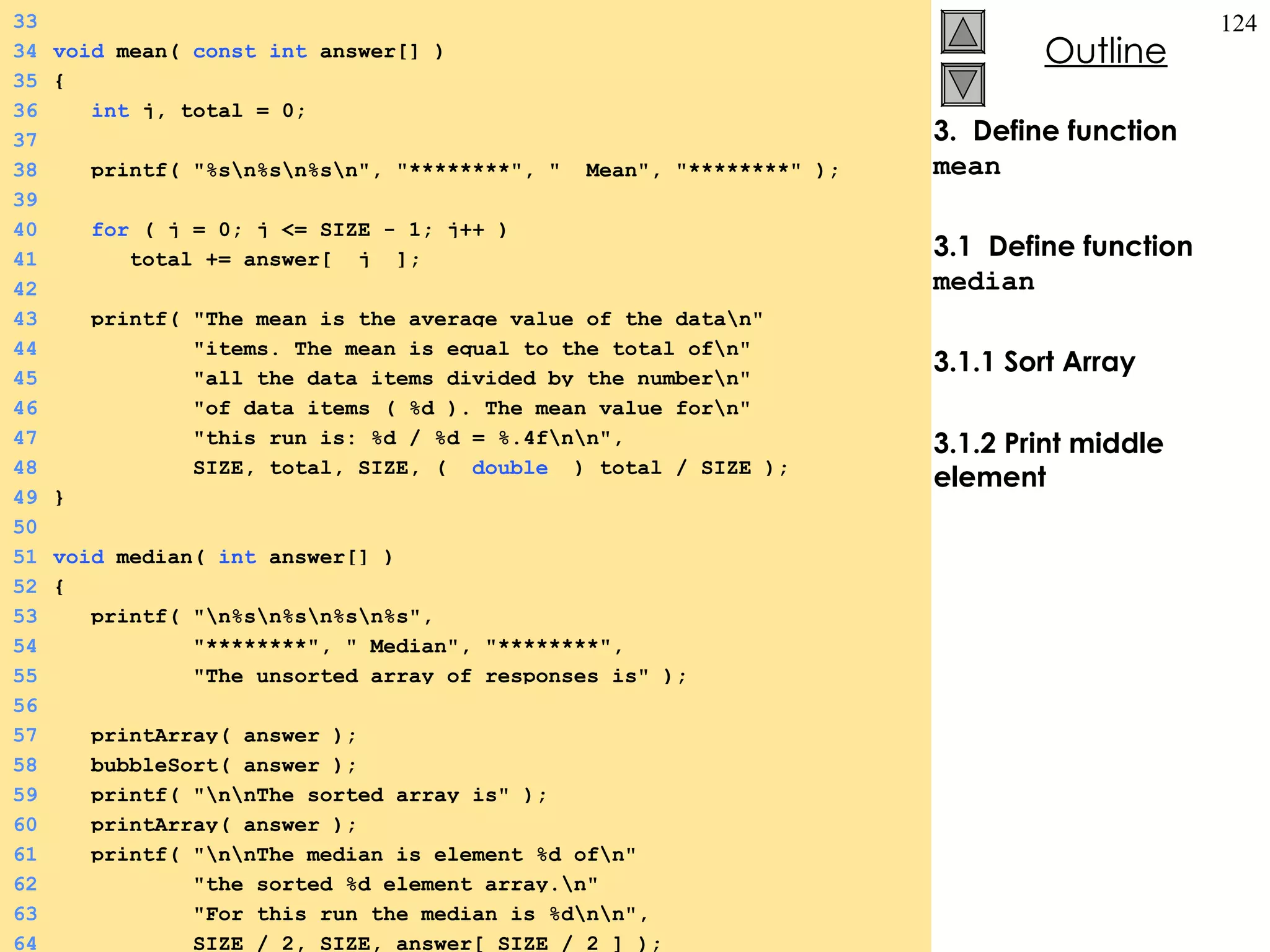Click 'The unsorted array of responses is' line
1270x952 pixels.
(440, 676)
